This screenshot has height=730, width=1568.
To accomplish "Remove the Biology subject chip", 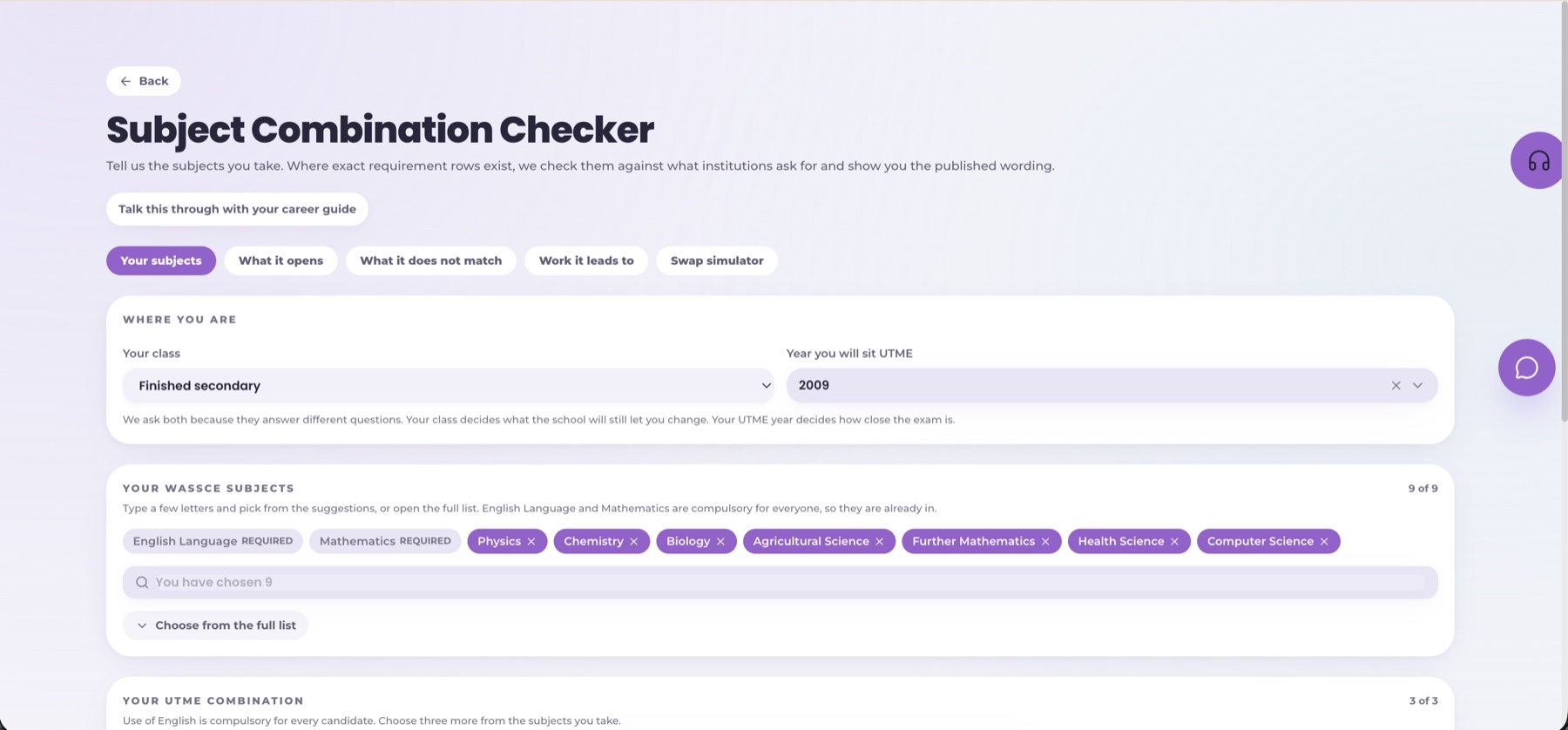I will click(720, 542).
